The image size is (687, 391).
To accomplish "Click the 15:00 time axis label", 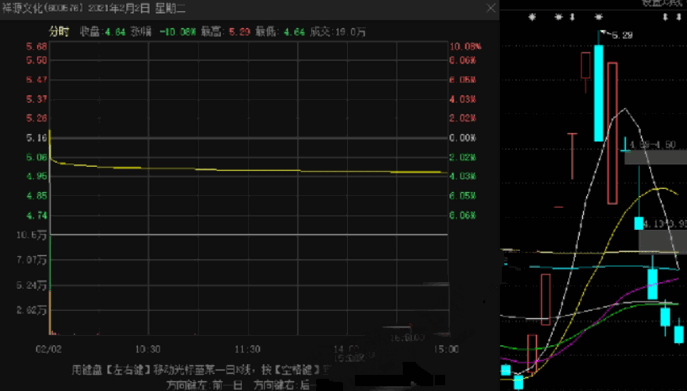I will coord(446,349).
